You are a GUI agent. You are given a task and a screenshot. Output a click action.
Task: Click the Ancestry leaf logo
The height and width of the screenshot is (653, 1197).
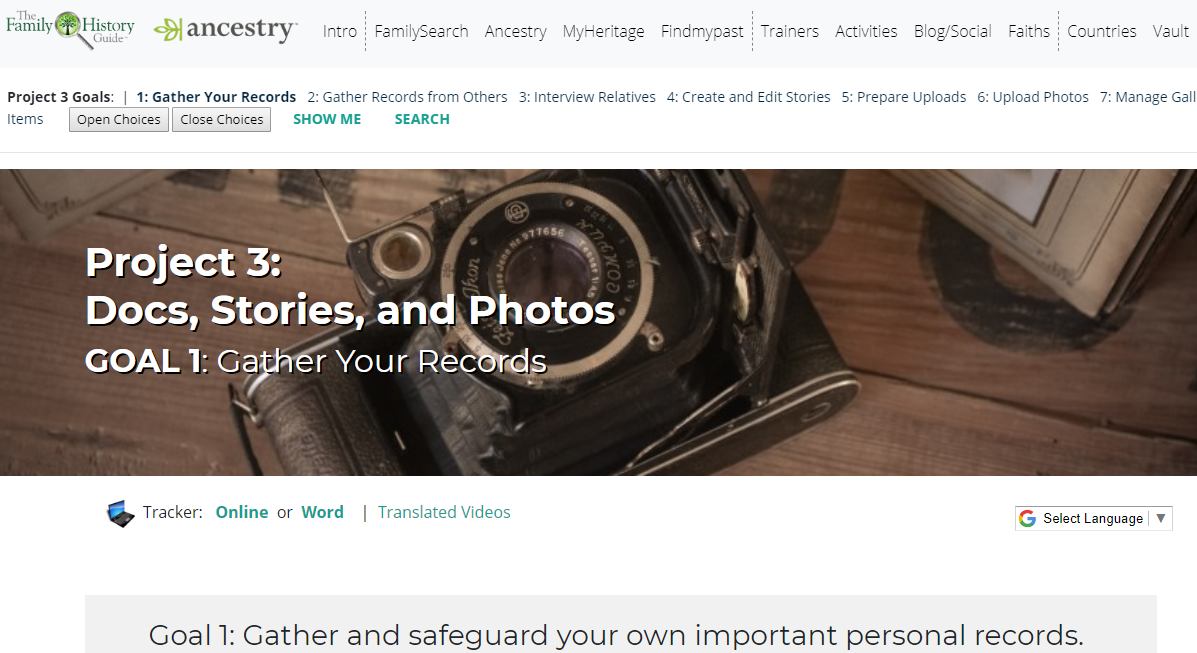pos(168,31)
